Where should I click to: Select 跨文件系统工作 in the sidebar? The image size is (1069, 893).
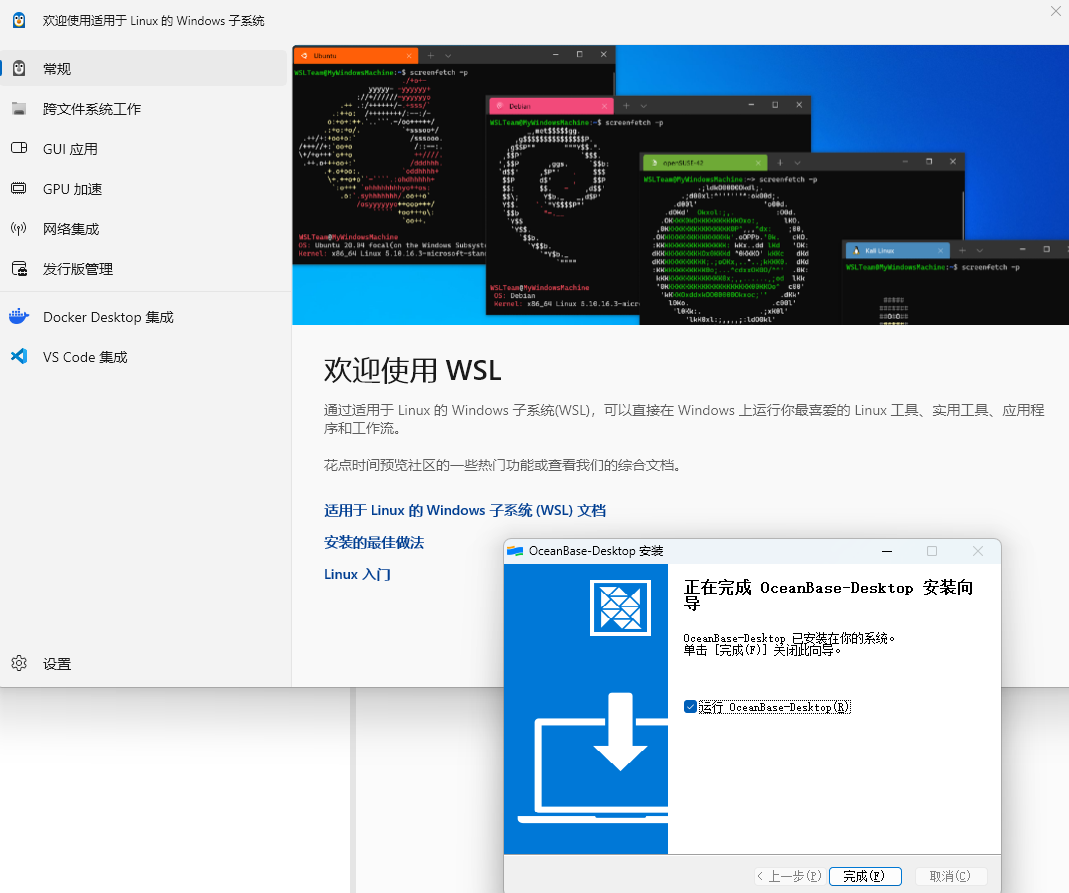pos(144,108)
